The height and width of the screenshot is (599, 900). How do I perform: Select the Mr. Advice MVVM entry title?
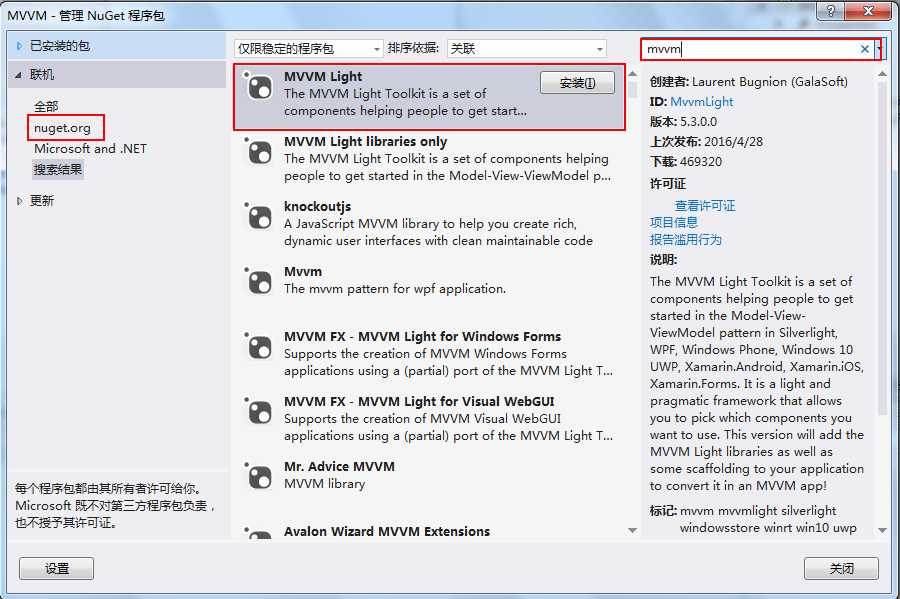(339, 466)
